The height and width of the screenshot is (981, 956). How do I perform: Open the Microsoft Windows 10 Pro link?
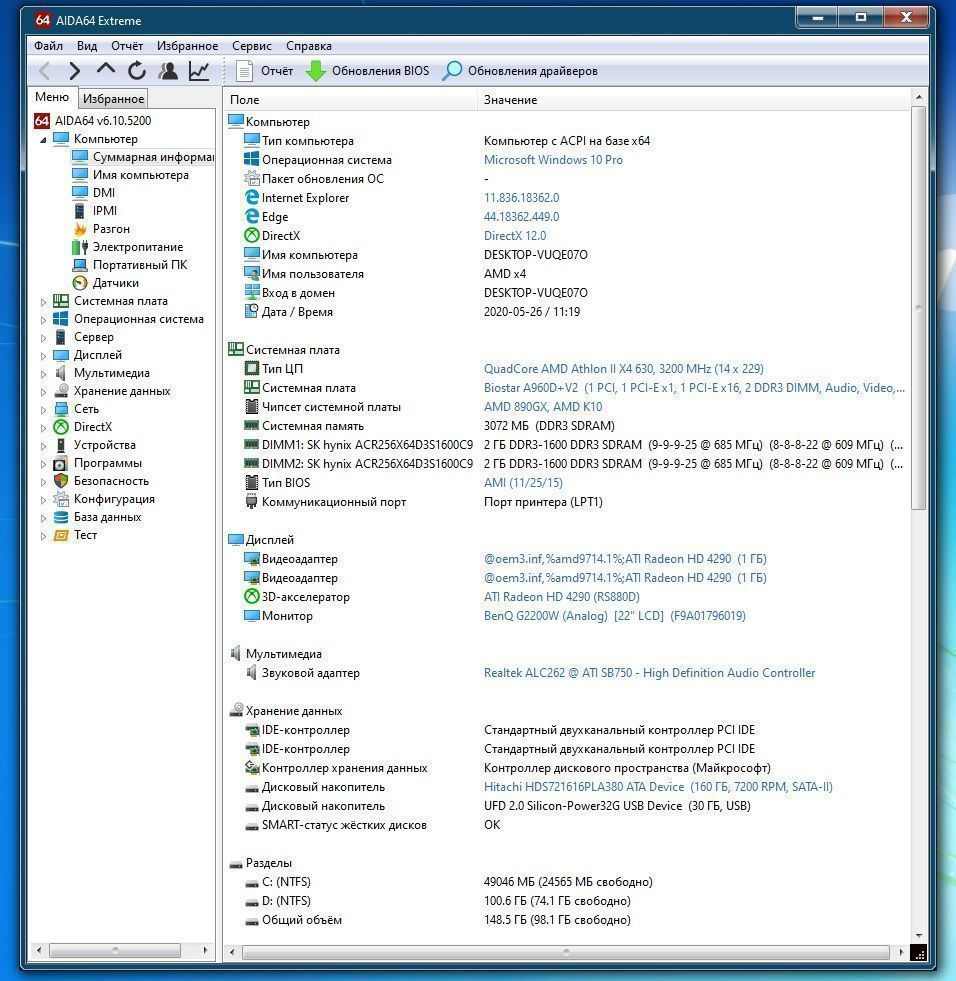coord(553,160)
